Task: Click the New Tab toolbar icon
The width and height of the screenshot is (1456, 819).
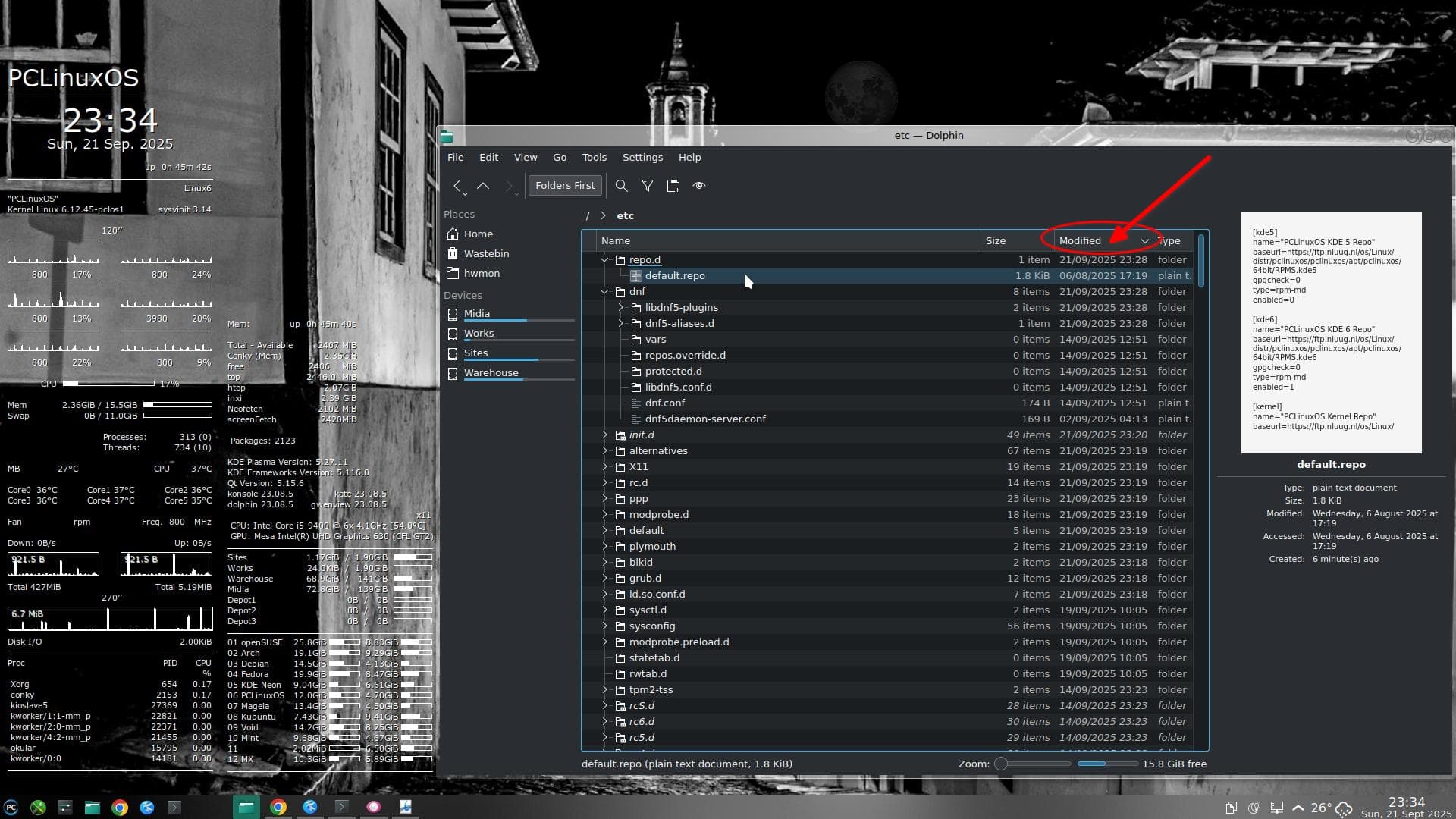Action: [x=673, y=186]
